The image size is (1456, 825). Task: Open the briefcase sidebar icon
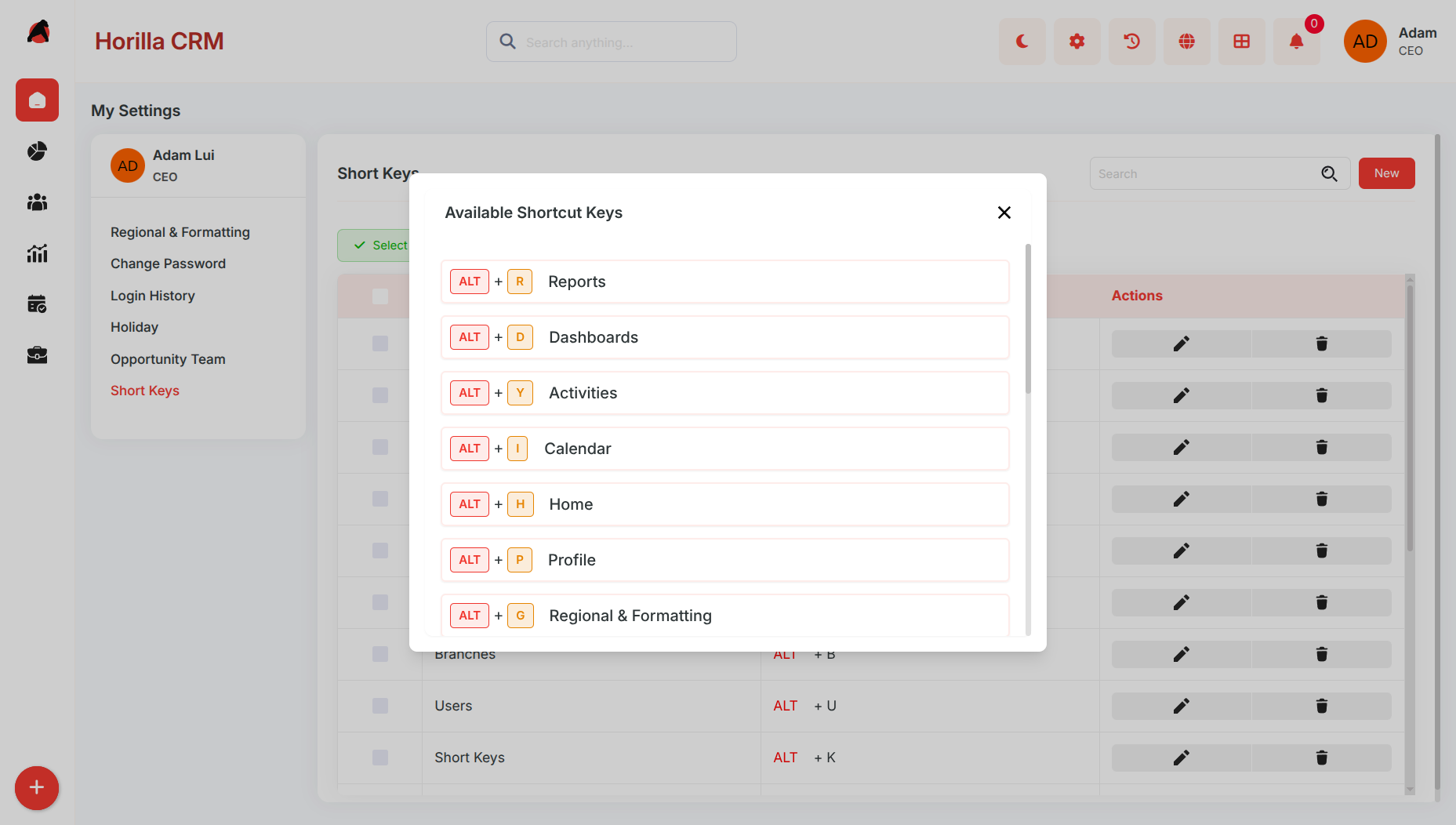tap(37, 355)
